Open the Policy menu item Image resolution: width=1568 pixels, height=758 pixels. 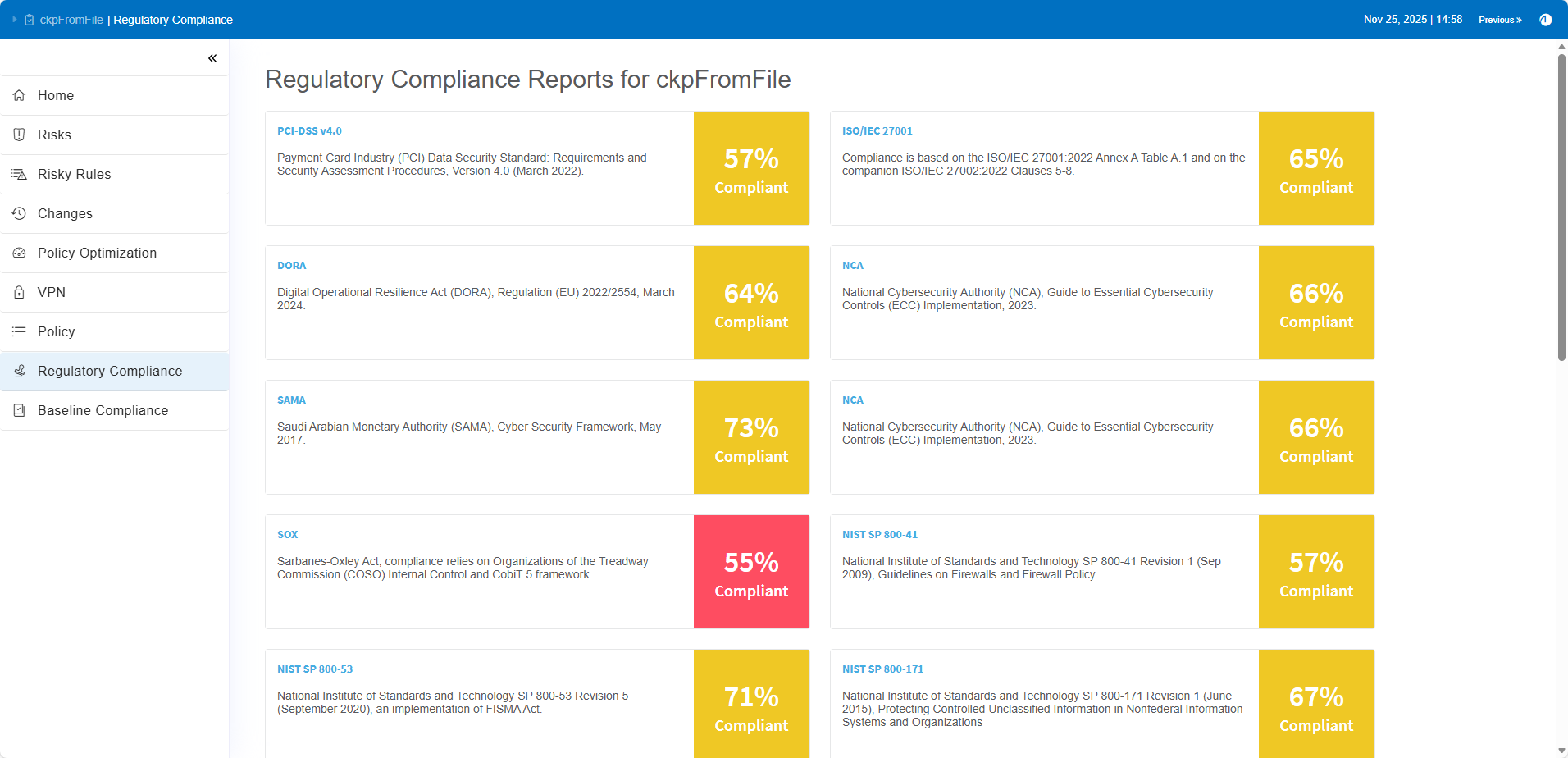pos(56,331)
